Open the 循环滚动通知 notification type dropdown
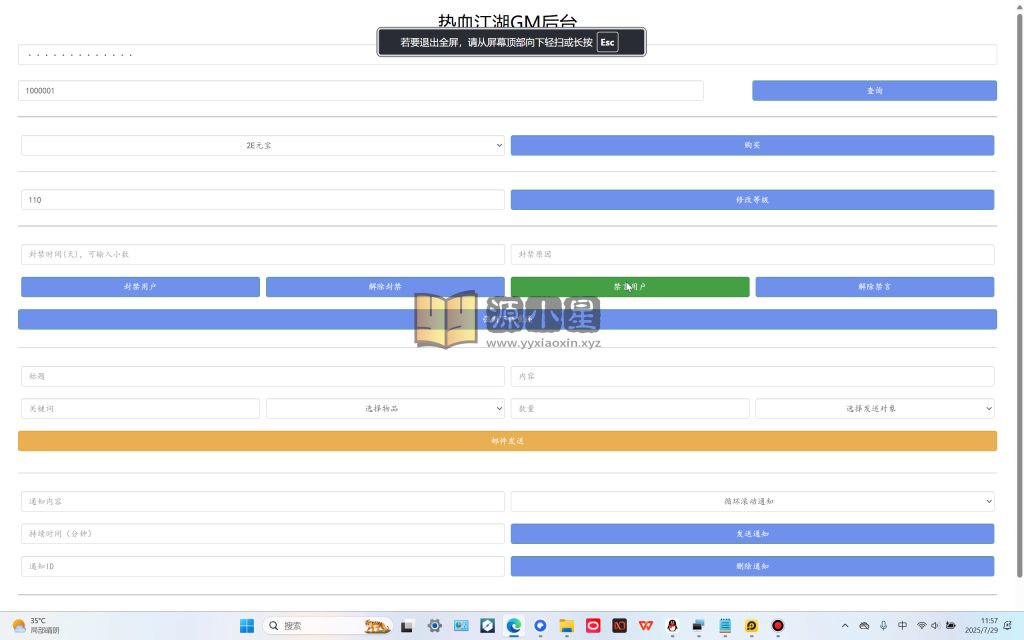 752,502
